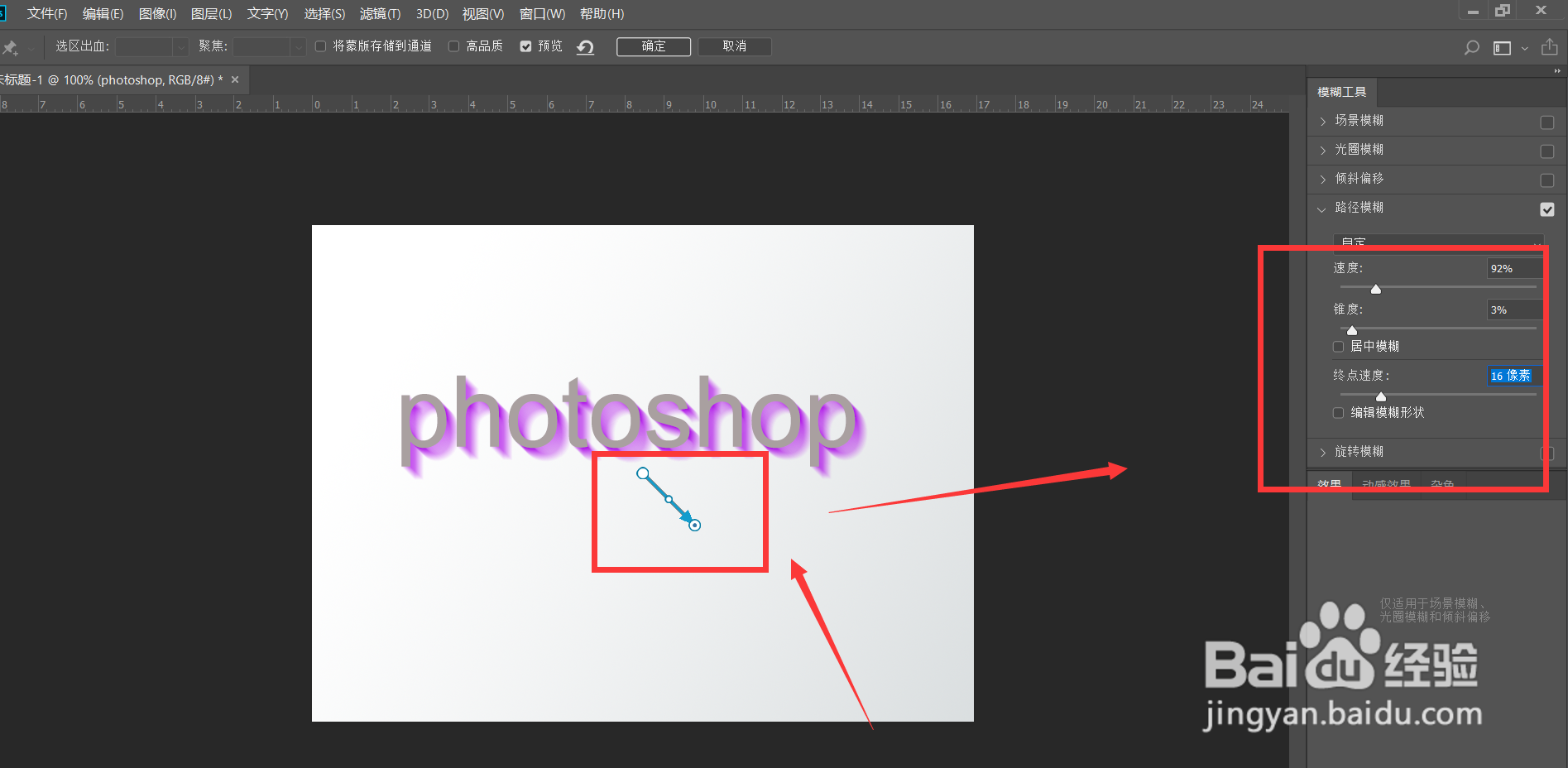Viewport: 1568px width, 768px height.
Task: Open 帮助(H) menu
Action: click(x=602, y=14)
